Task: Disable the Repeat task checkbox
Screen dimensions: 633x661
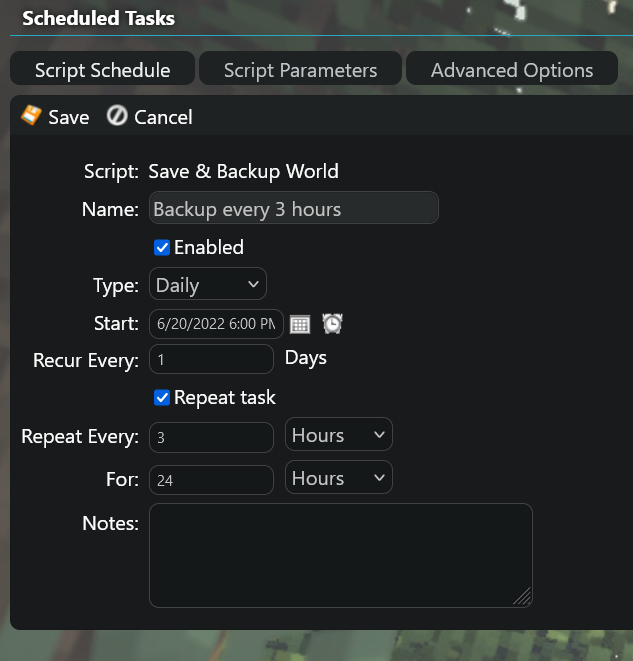Action: [162, 398]
